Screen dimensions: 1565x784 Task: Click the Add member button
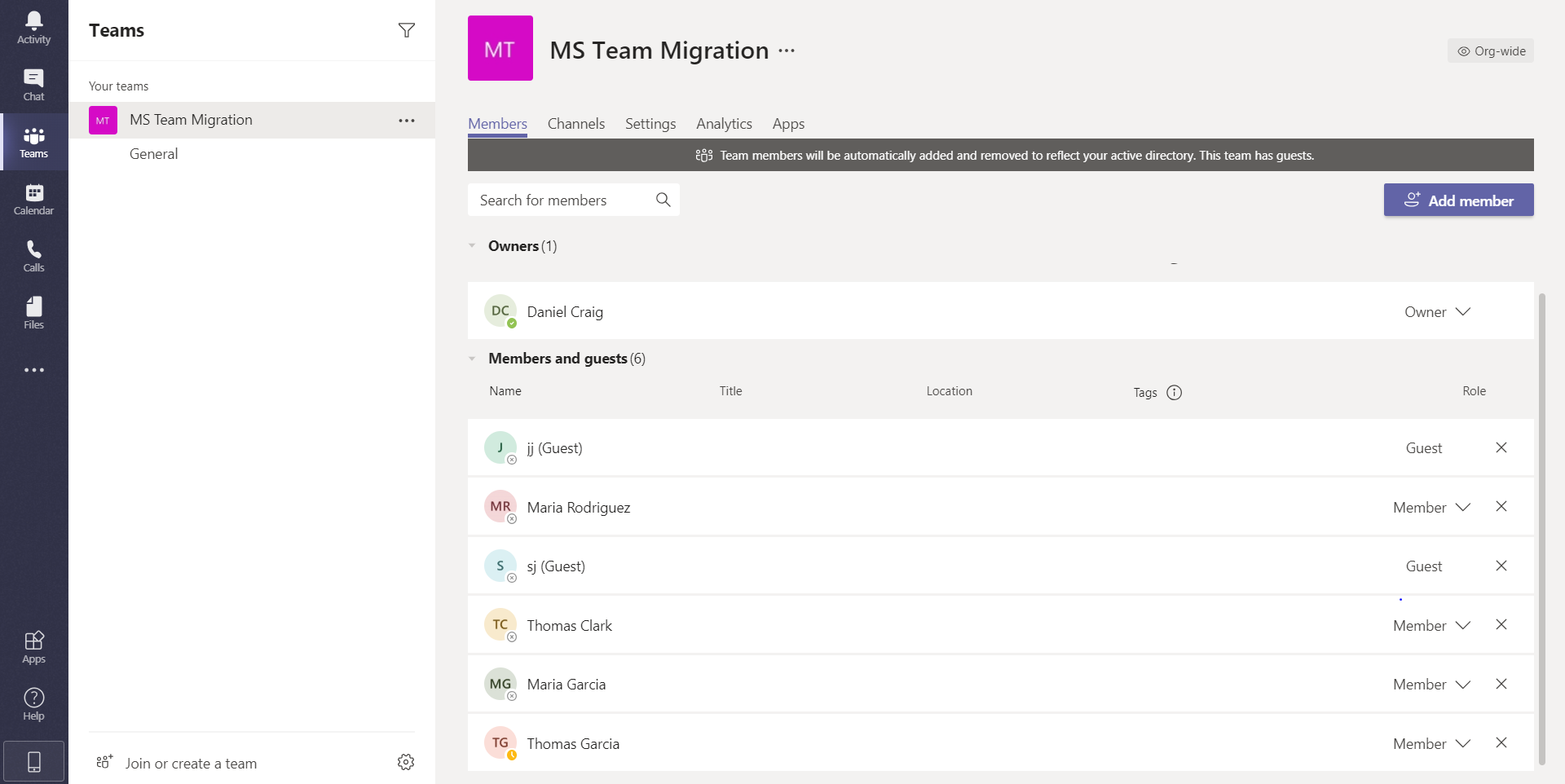1458,200
